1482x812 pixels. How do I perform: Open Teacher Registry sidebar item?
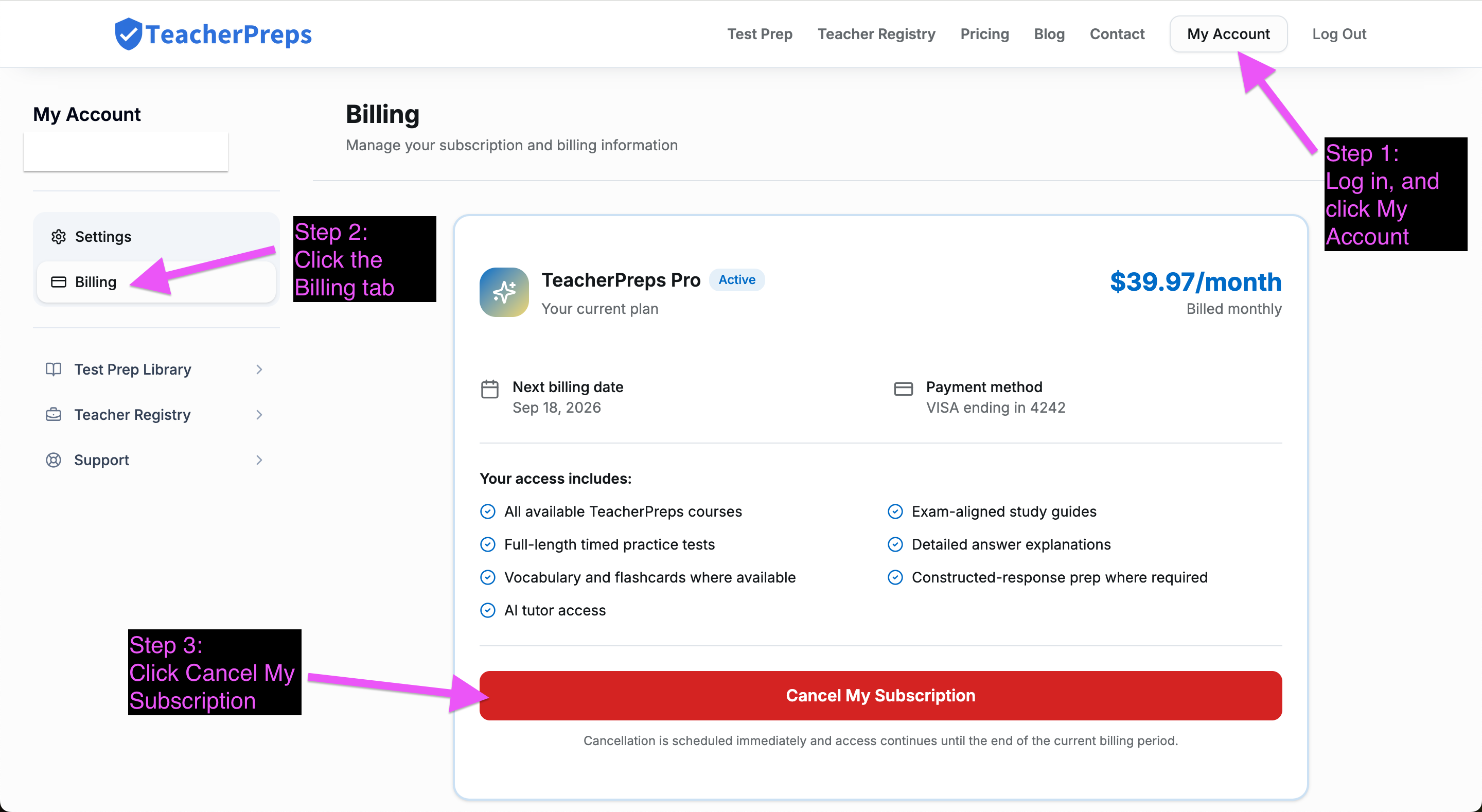pos(155,415)
